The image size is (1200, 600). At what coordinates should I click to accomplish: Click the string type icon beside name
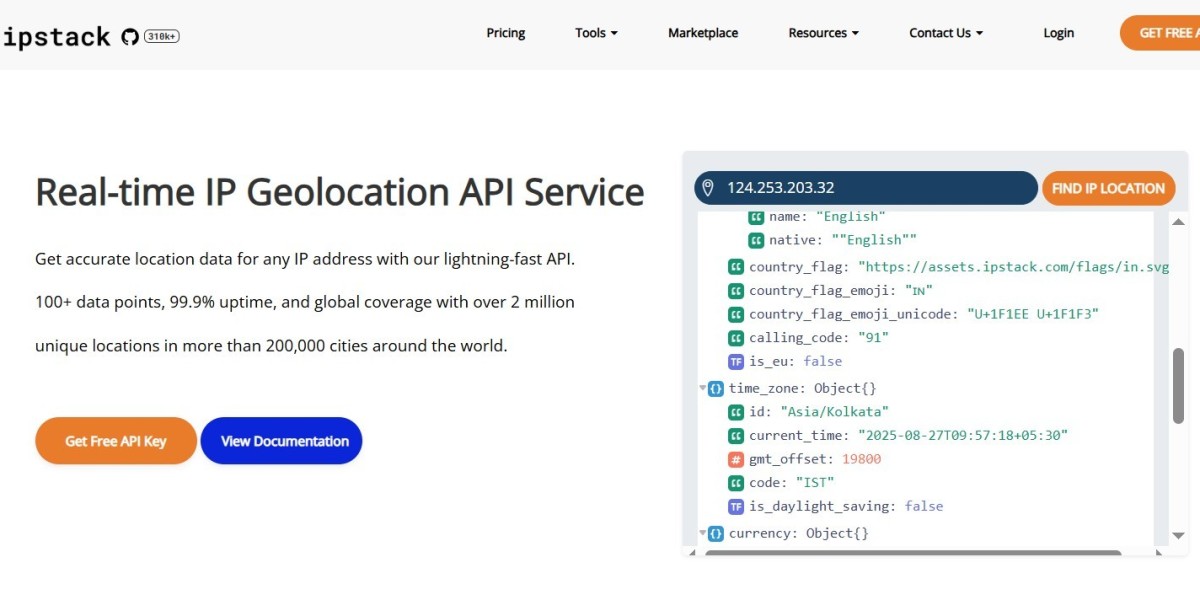[756, 216]
